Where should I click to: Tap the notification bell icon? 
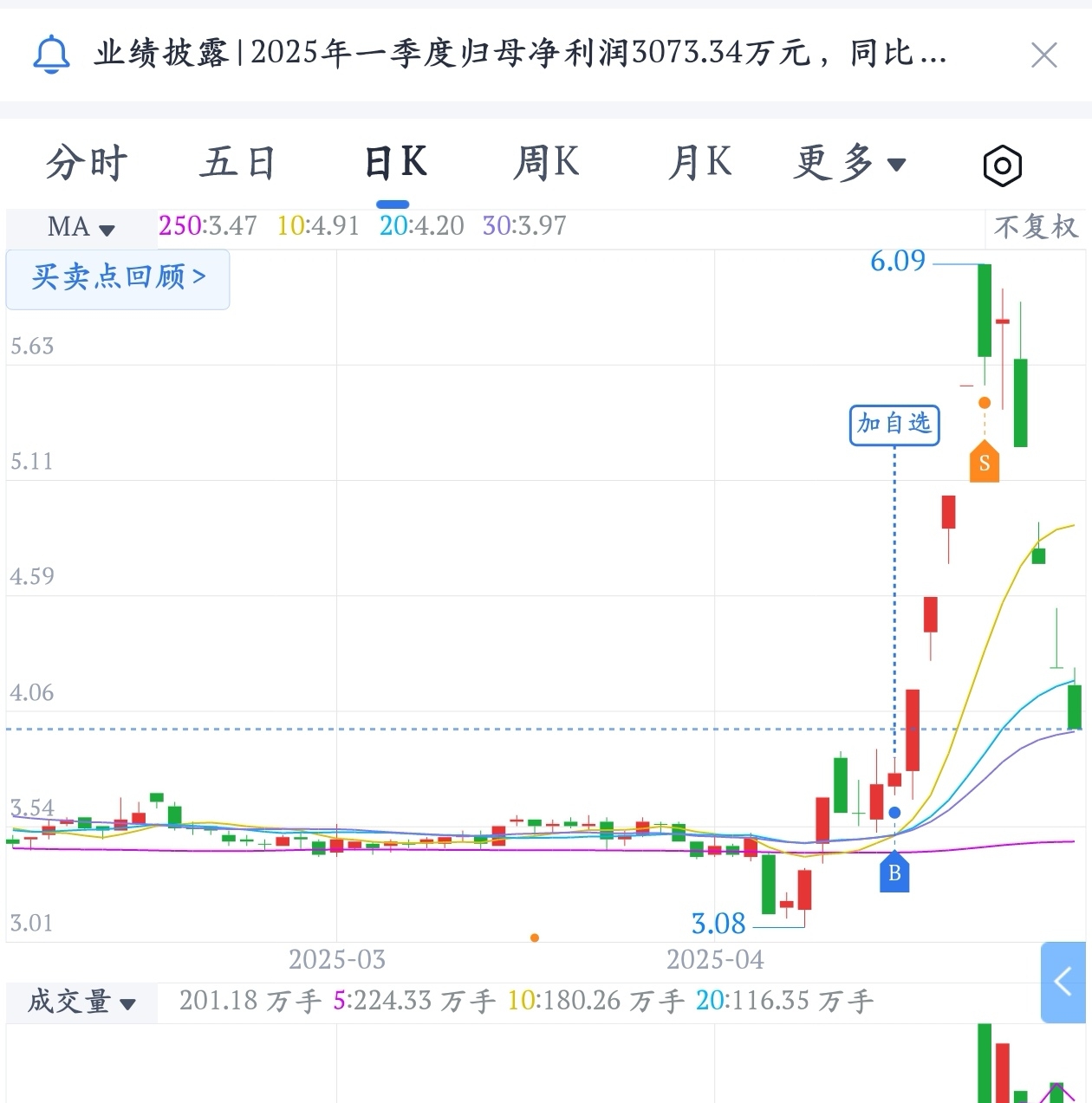click(x=51, y=55)
